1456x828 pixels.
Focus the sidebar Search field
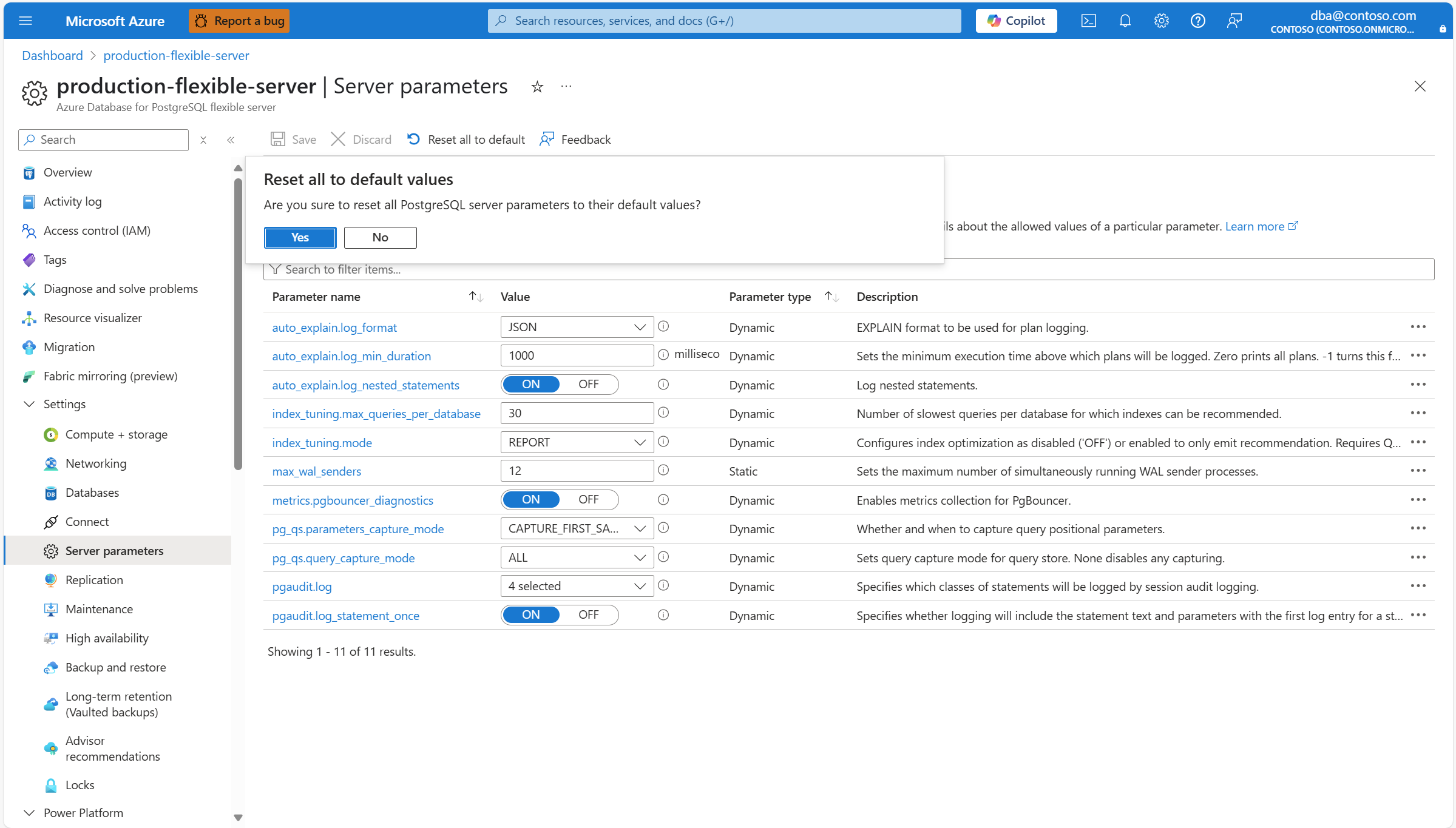(x=103, y=140)
